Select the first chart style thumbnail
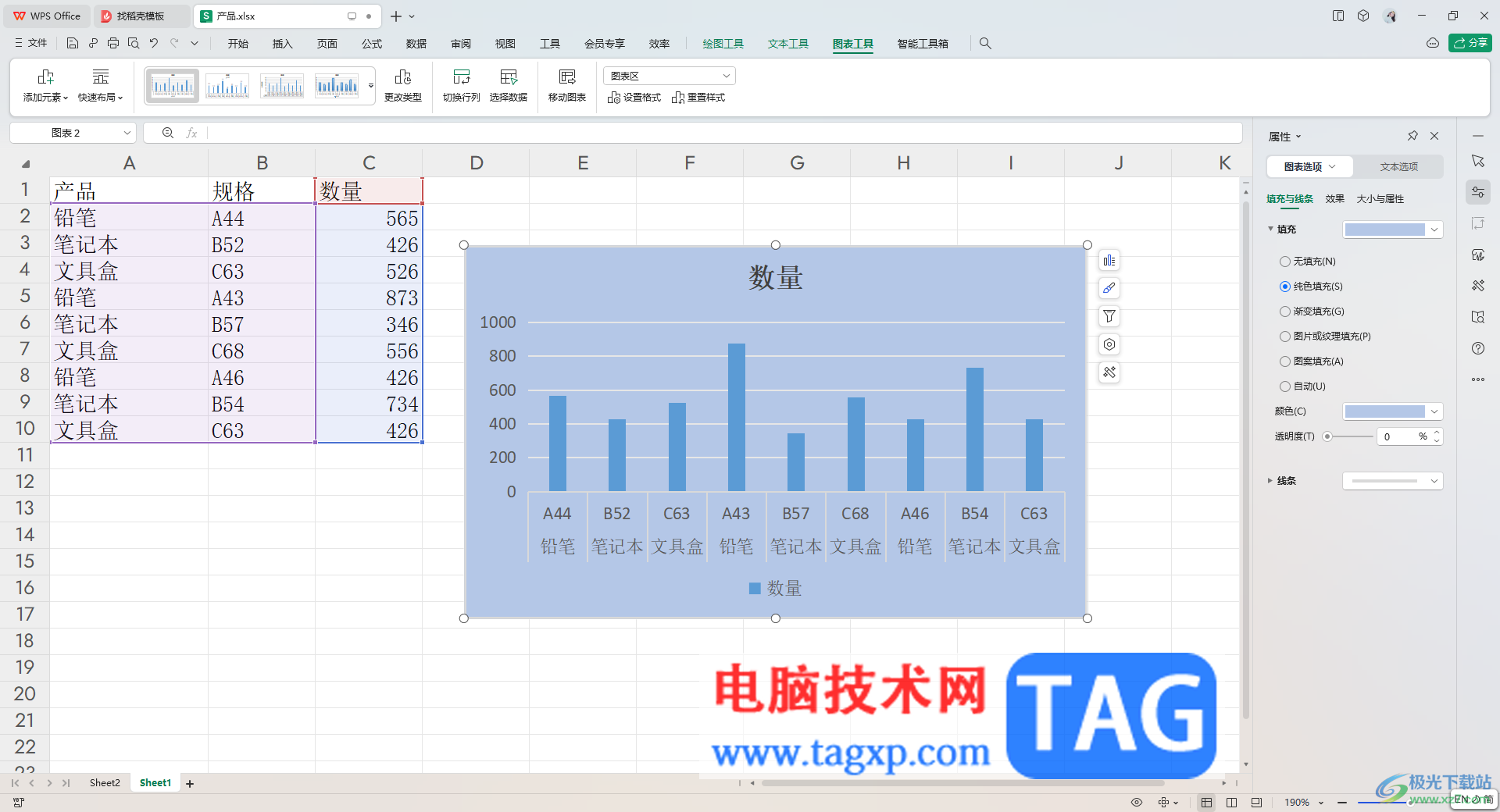This screenshot has width=1500, height=812. click(172, 86)
